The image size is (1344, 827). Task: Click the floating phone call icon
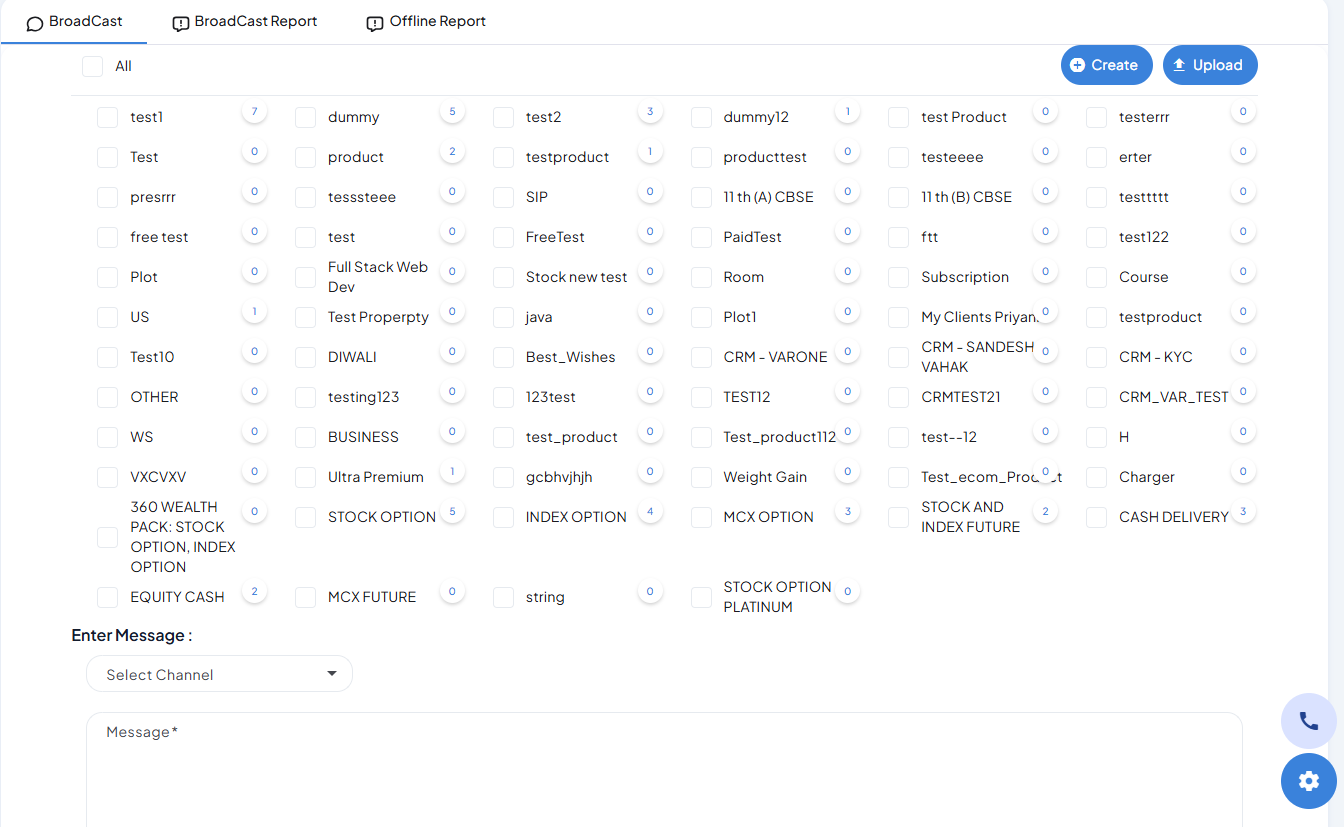point(1308,721)
